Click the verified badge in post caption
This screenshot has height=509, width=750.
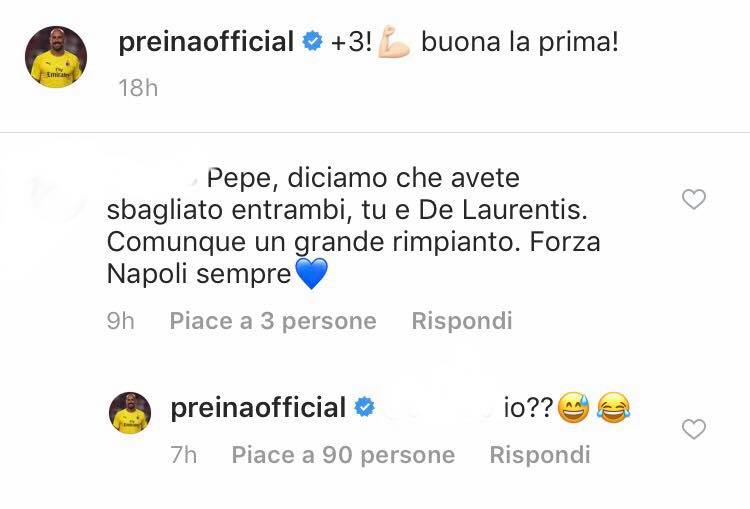click(312, 43)
